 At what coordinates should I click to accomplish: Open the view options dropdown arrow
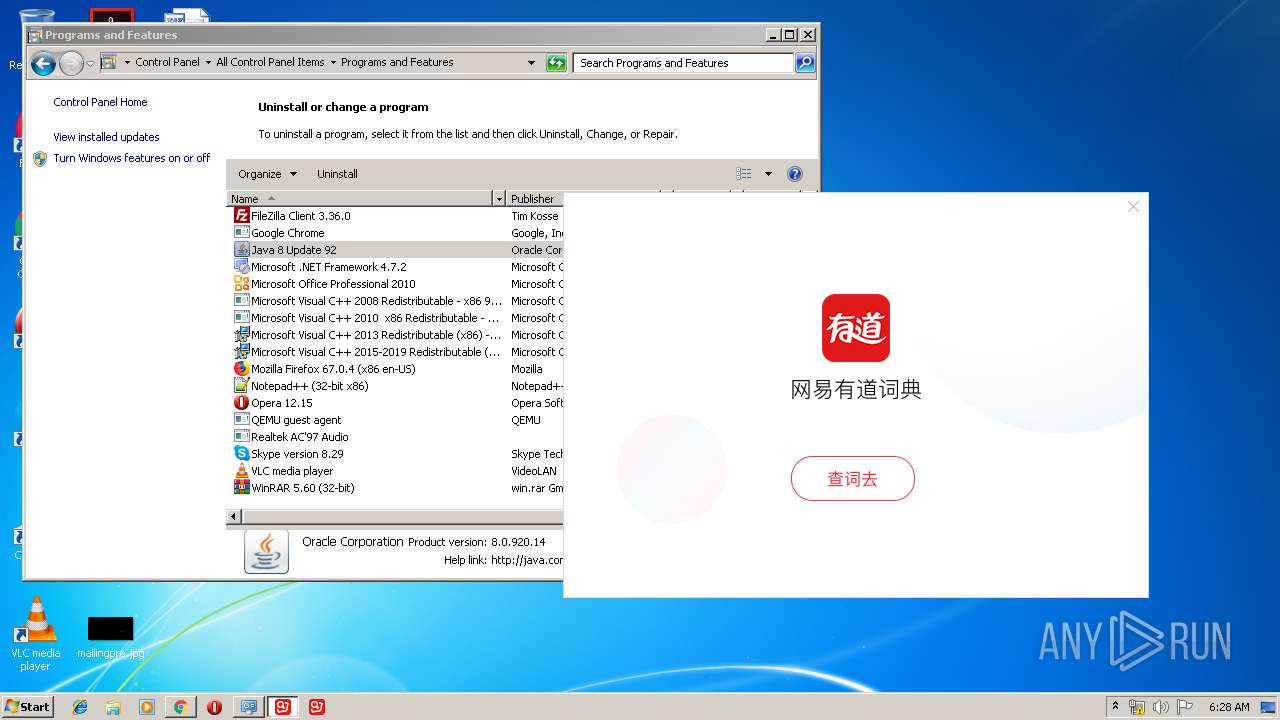[x=768, y=174]
